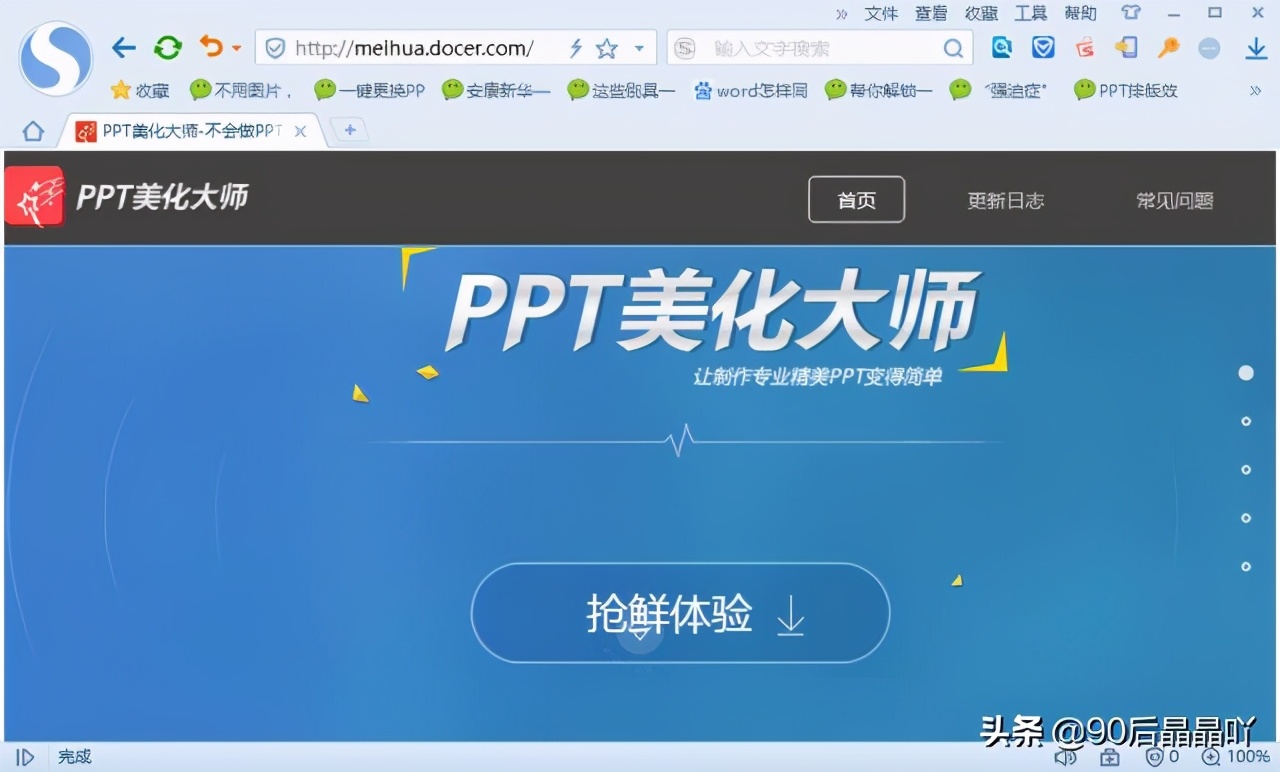Expand the address bar history dropdown
Viewport: 1280px width, 772px height.
coord(639,48)
